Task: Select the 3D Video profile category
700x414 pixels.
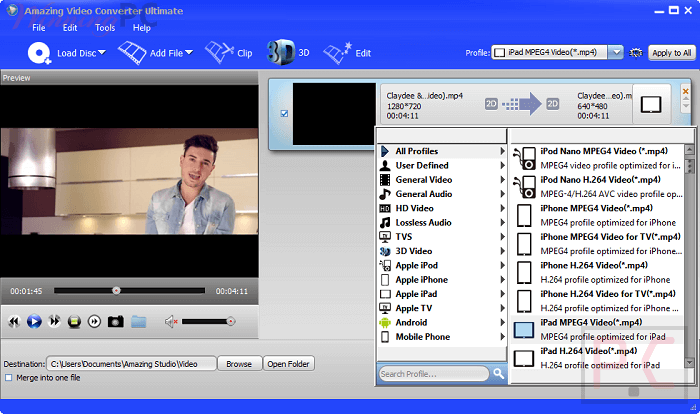Action: pos(442,251)
